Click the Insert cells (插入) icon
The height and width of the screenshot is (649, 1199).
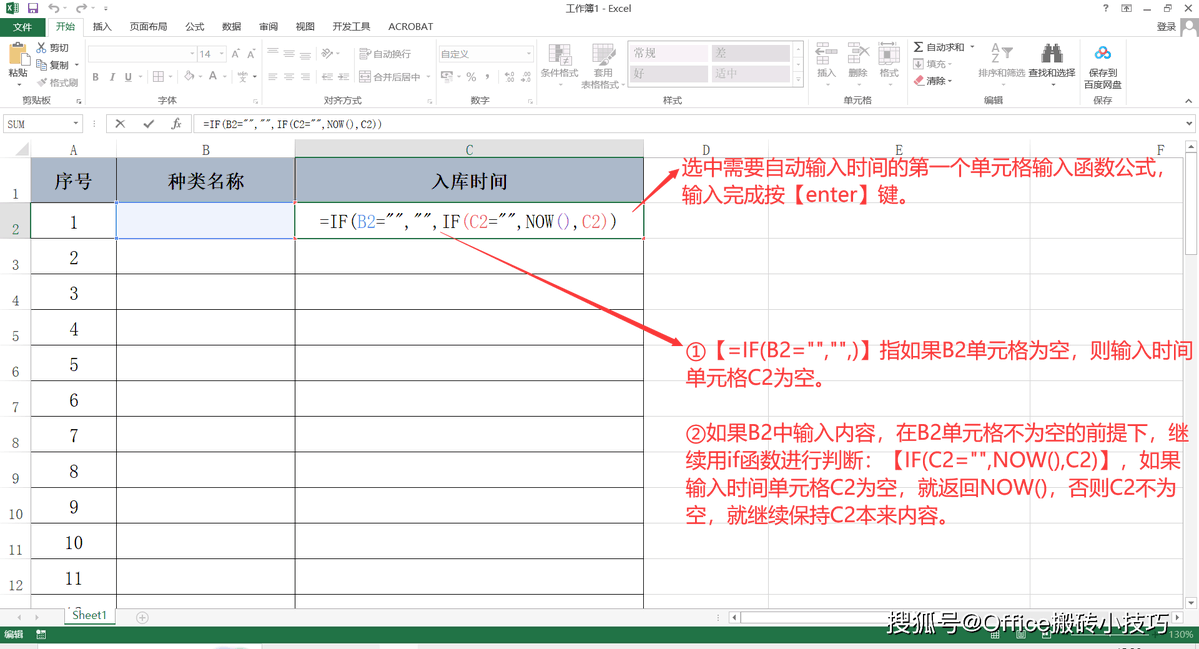pyautogui.click(x=826, y=55)
